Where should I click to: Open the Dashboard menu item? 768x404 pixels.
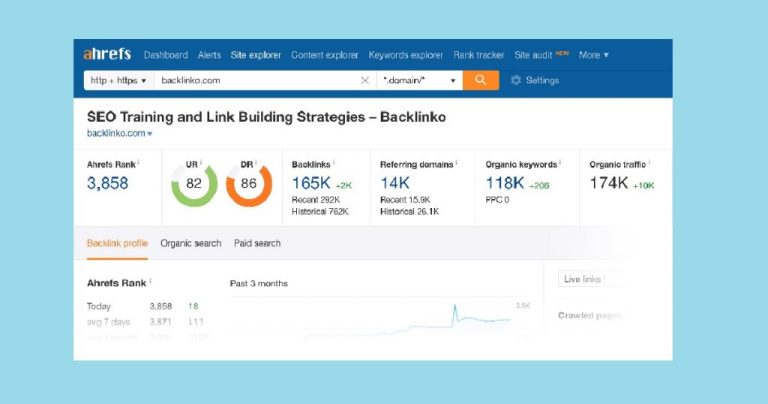pos(166,55)
